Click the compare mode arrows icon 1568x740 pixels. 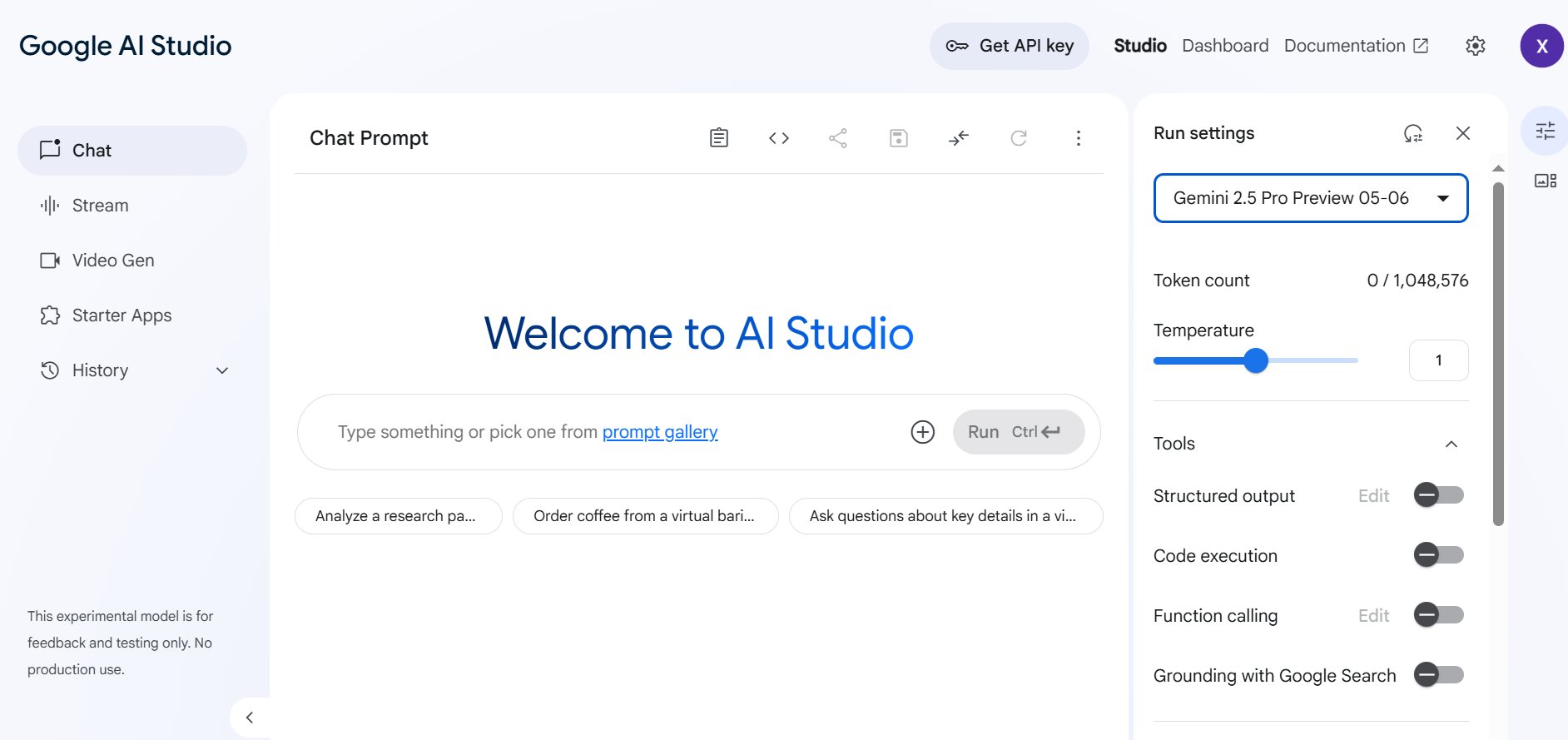coord(959,138)
